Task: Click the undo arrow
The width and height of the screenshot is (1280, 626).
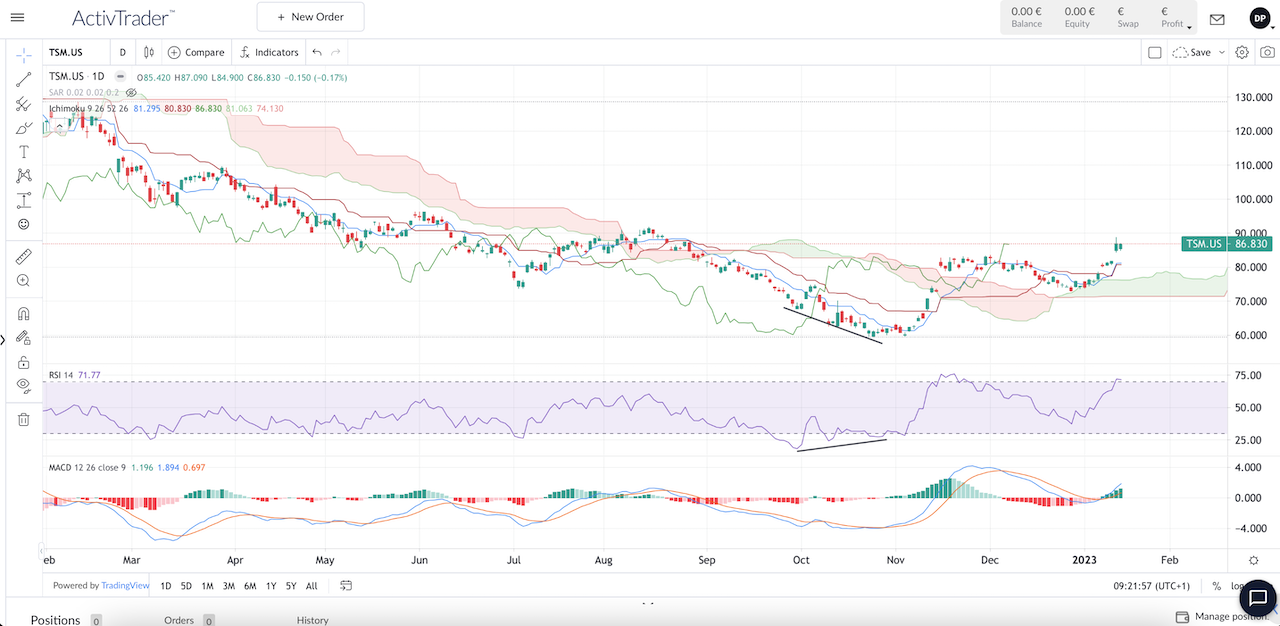Action: tap(317, 52)
